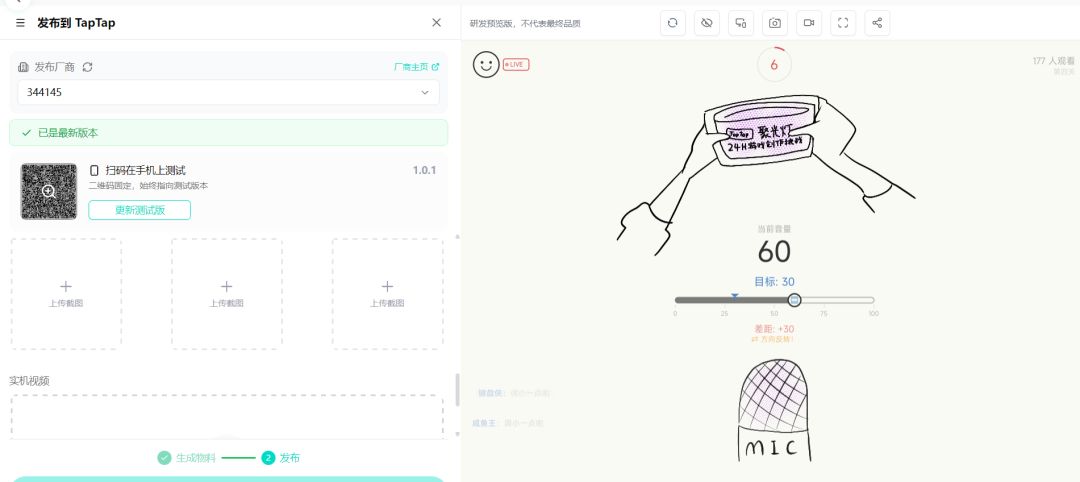Select step 2 发布 in wizard
Image resolution: width=1080 pixels, height=482 pixels.
tap(281, 458)
